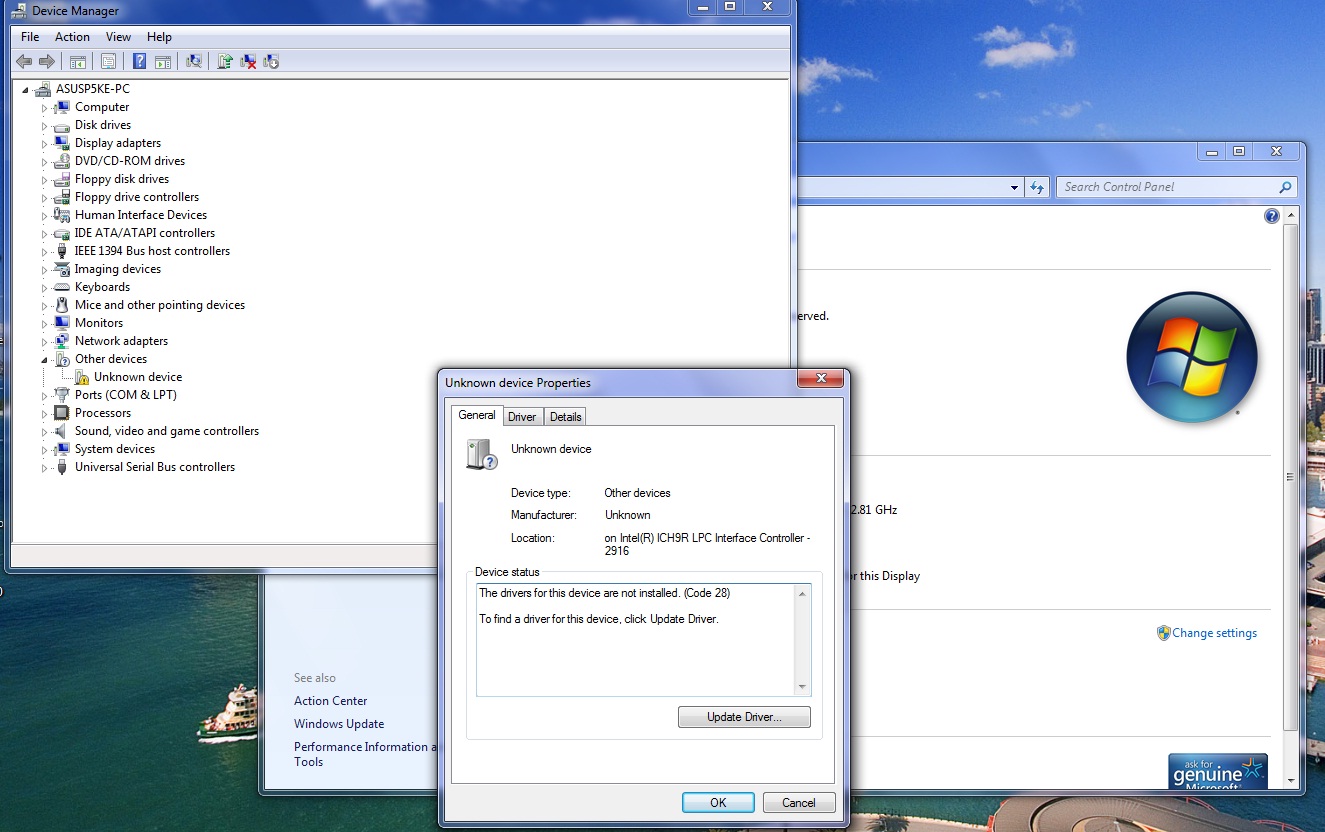
Task: Click the Network adapters category icon
Action: click(x=62, y=341)
